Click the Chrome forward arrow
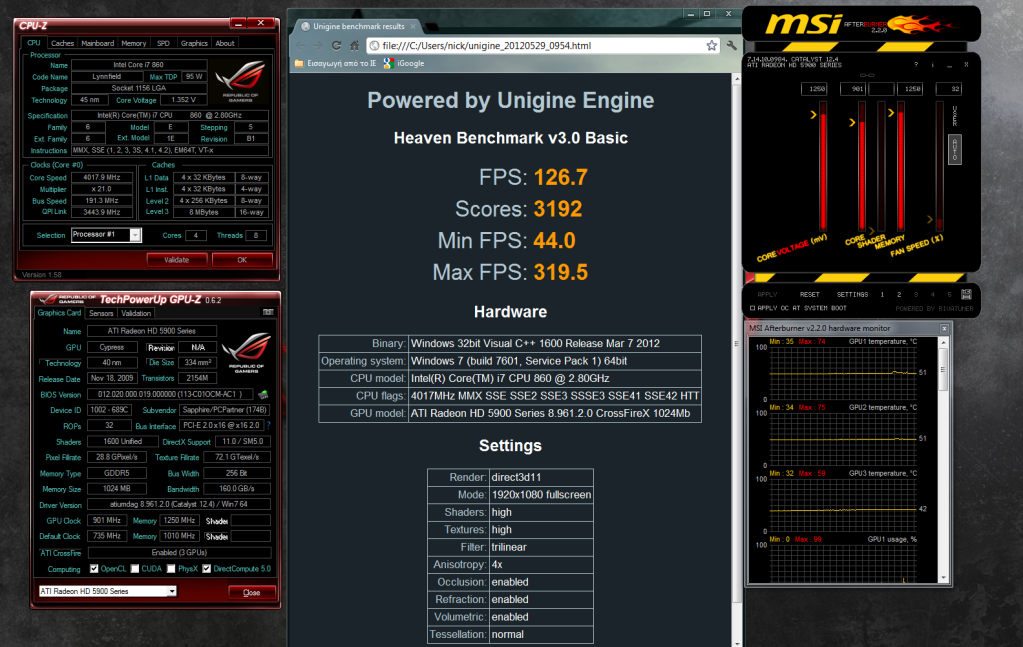This screenshot has width=1023, height=647. pyautogui.click(x=318, y=46)
